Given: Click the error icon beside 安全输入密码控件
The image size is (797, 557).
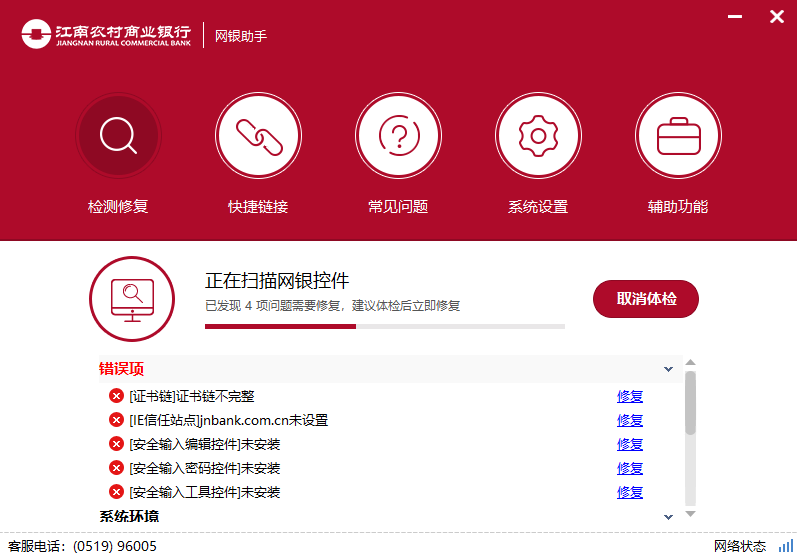Looking at the screenshot, I should (x=116, y=468).
